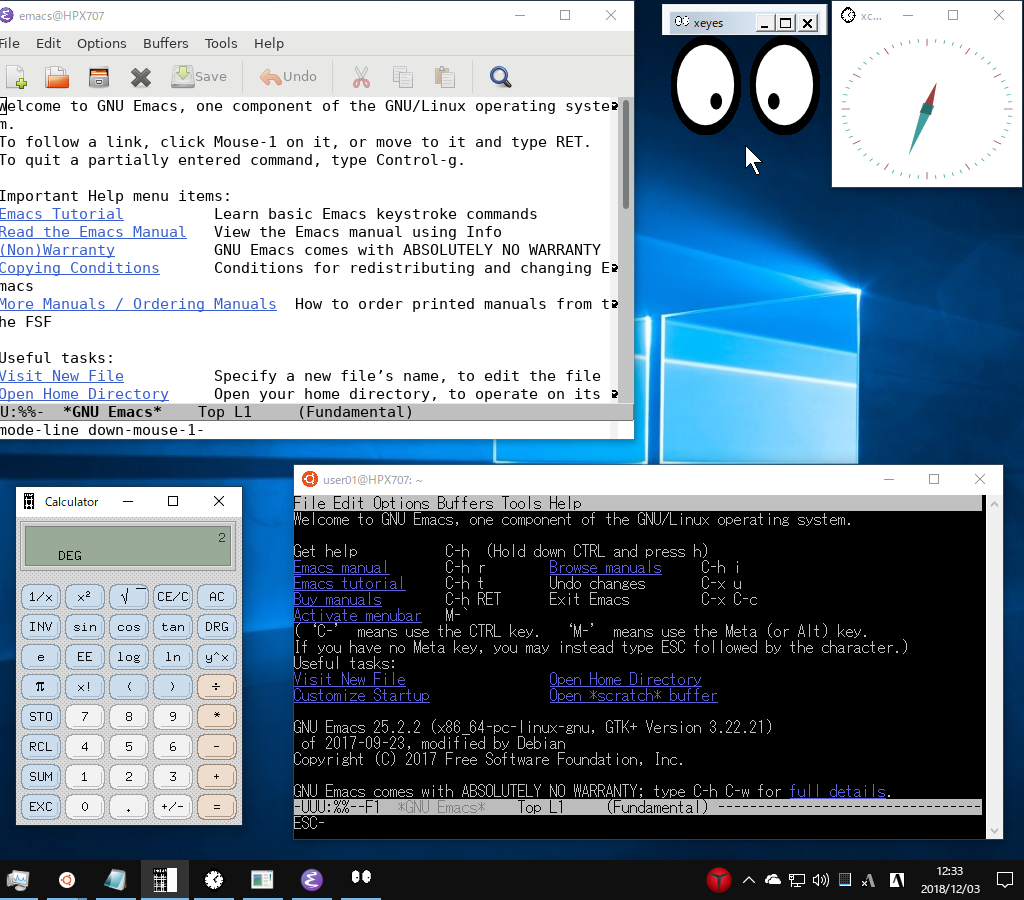Create a new file in Emacs toolbar
Screen dimensions: 1024x900
[x=17, y=77]
